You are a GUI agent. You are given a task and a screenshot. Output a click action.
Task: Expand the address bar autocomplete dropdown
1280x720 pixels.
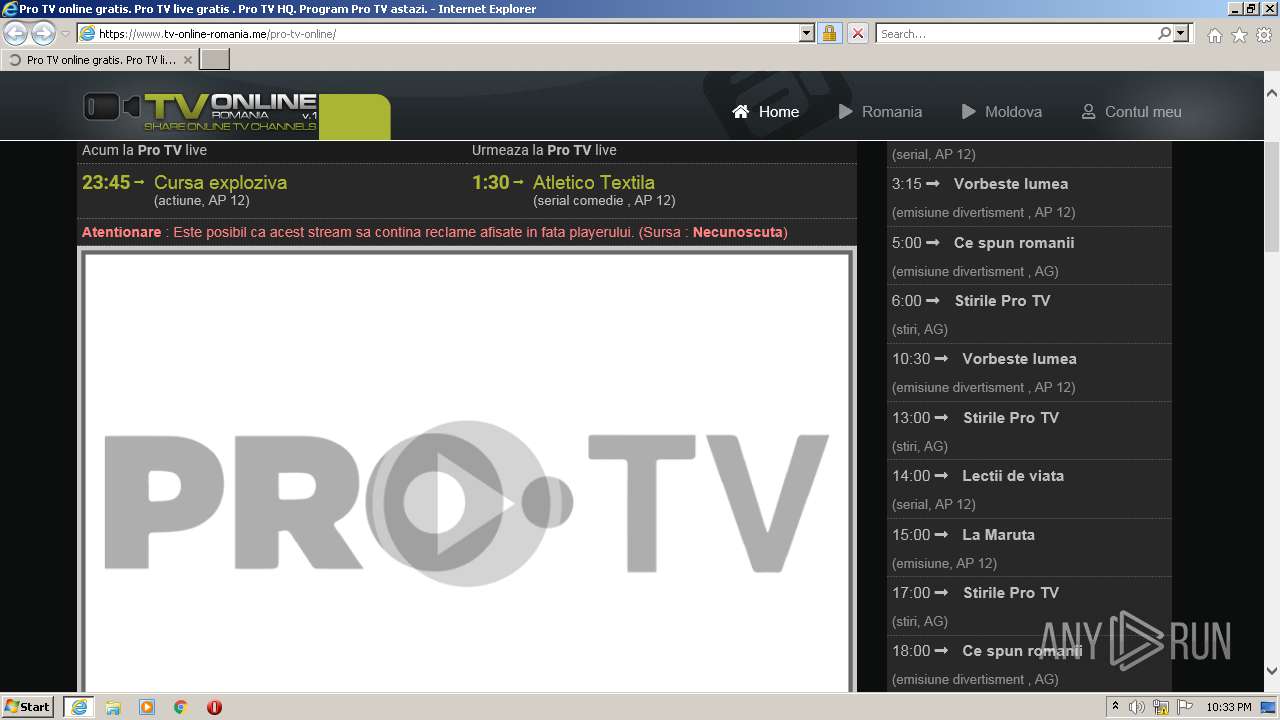click(x=807, y=33)
